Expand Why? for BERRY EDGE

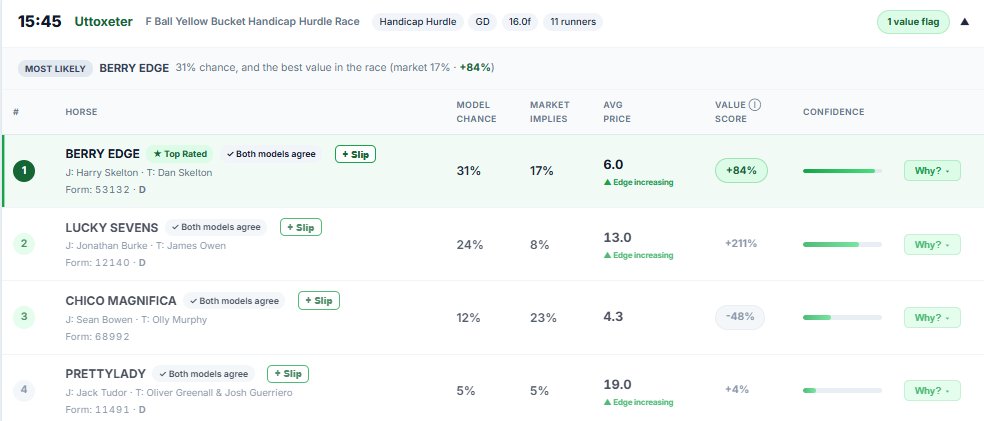[x=932, y=171]
